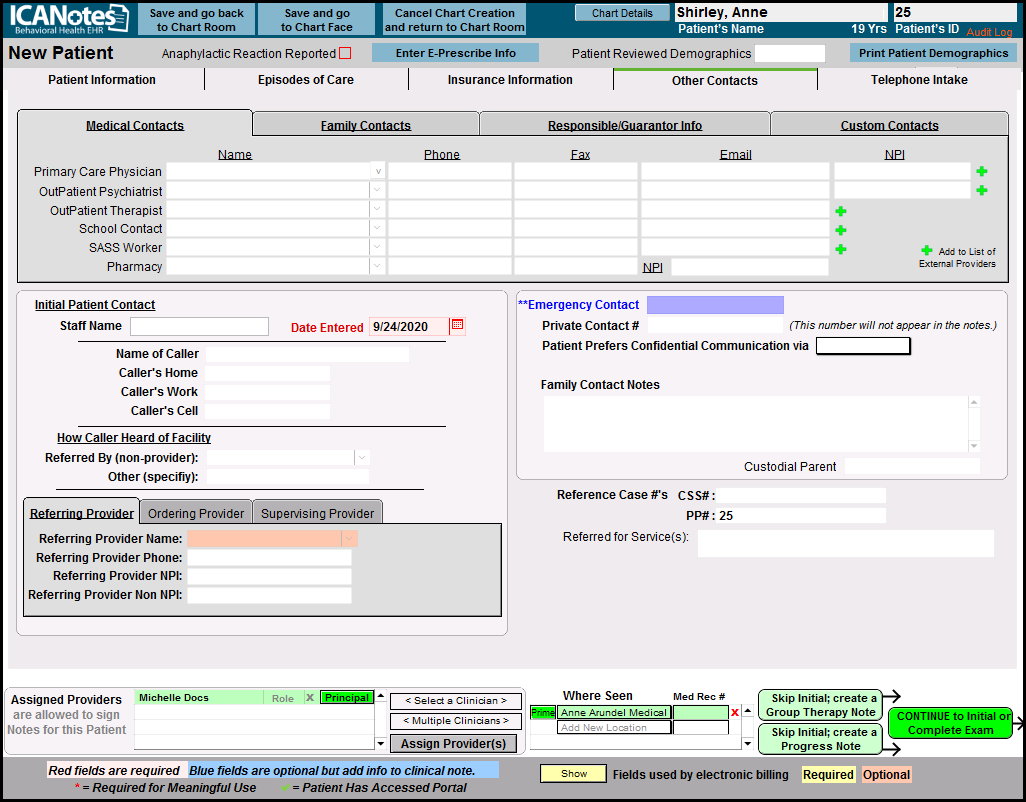Image resolution: width=1026 pixels, height=802 pixels.
Task: Click into the Staff Name input field
Action: [199, 326]
